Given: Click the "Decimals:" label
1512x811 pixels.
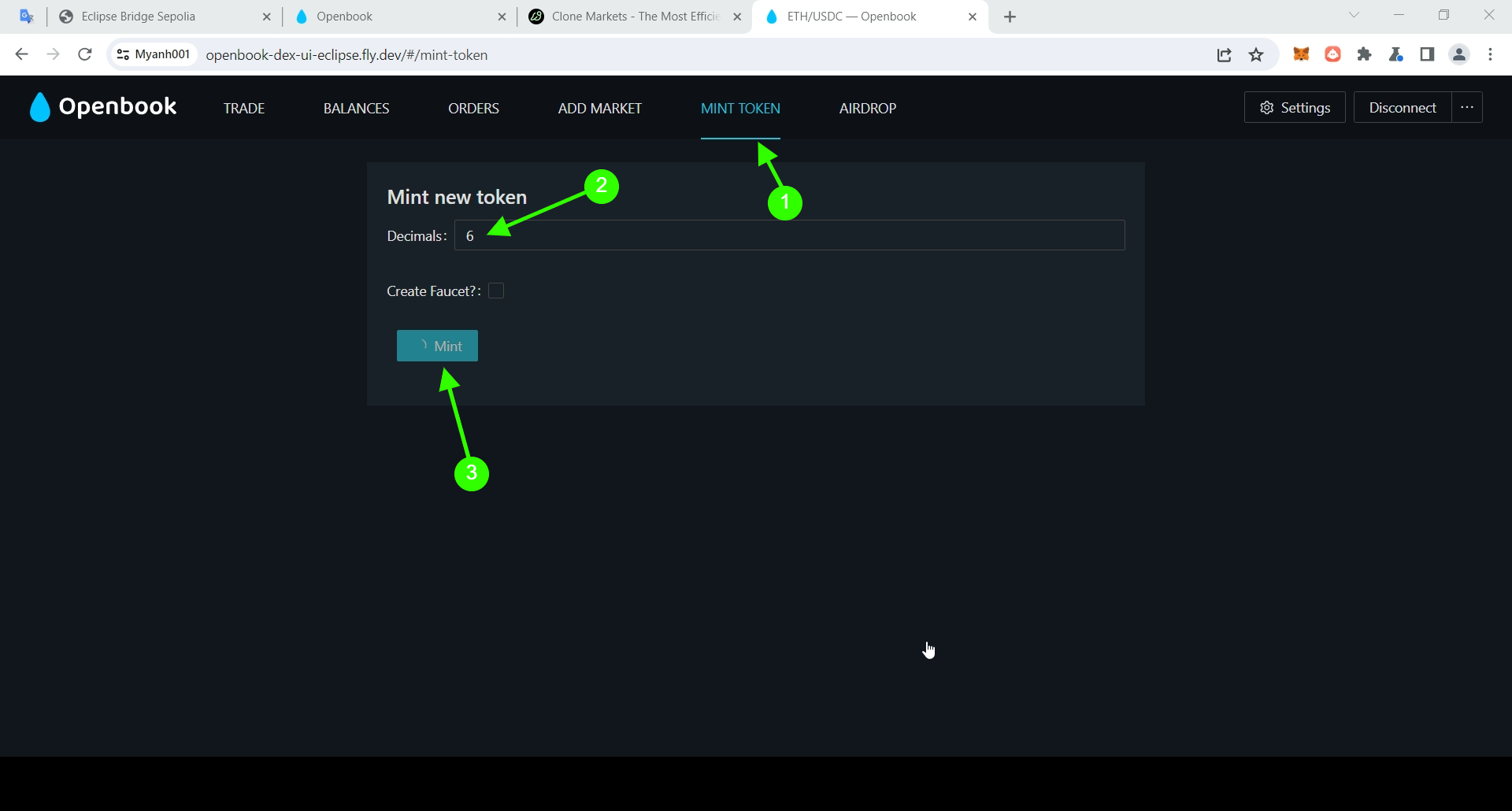Looking at the screenshot, I should [x=417, y=236].
